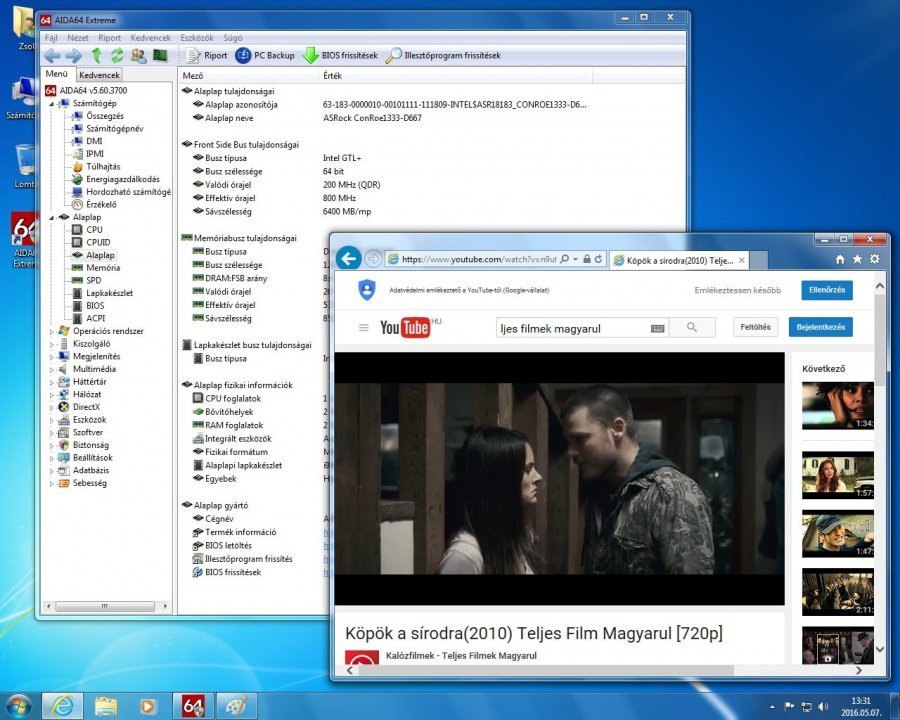This screenshot has height=720, width=900.
Task: Click the YouTube search magnifier button
Action: pos(692,327)
